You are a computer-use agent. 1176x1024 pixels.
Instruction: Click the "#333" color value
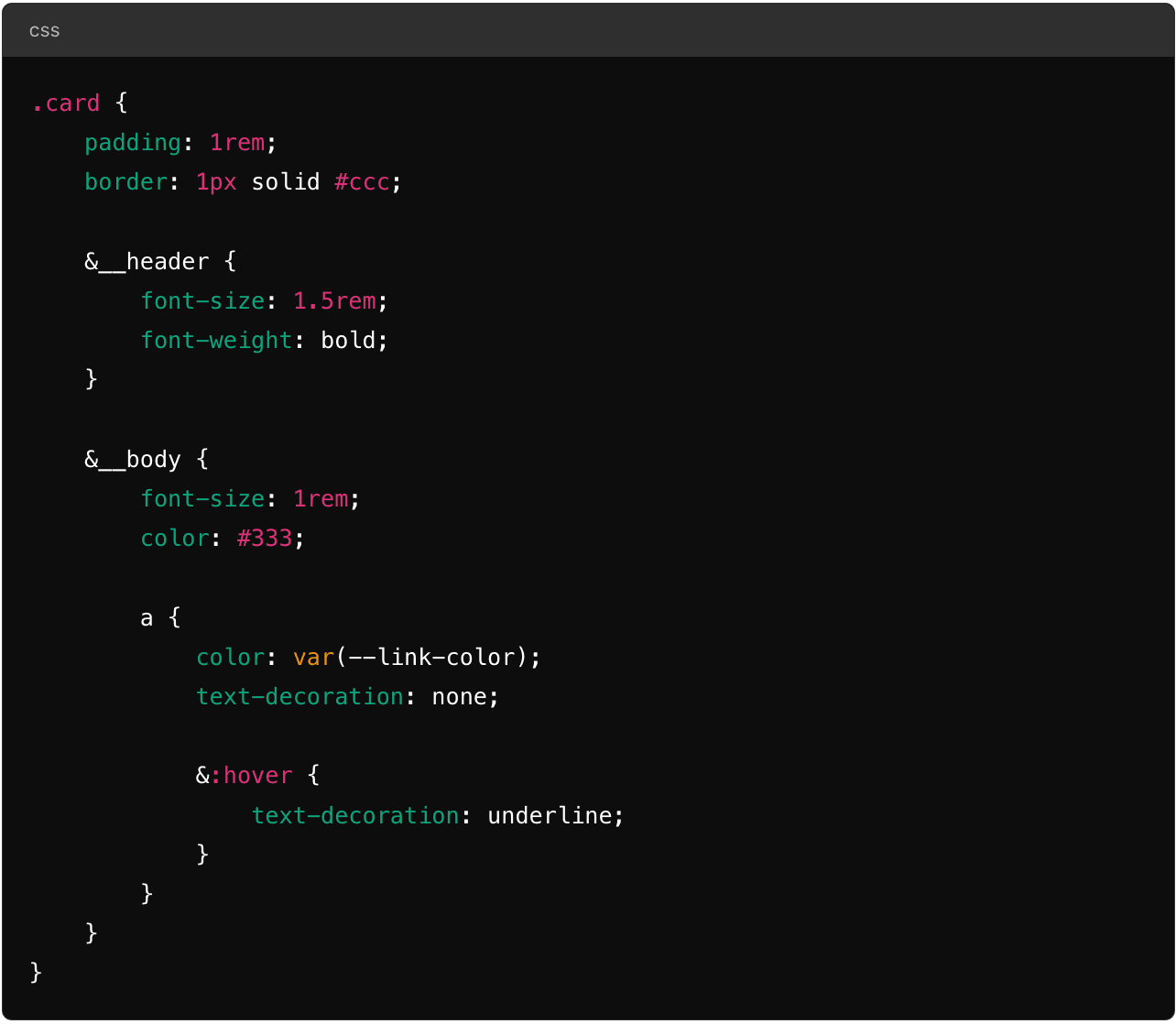265,539
